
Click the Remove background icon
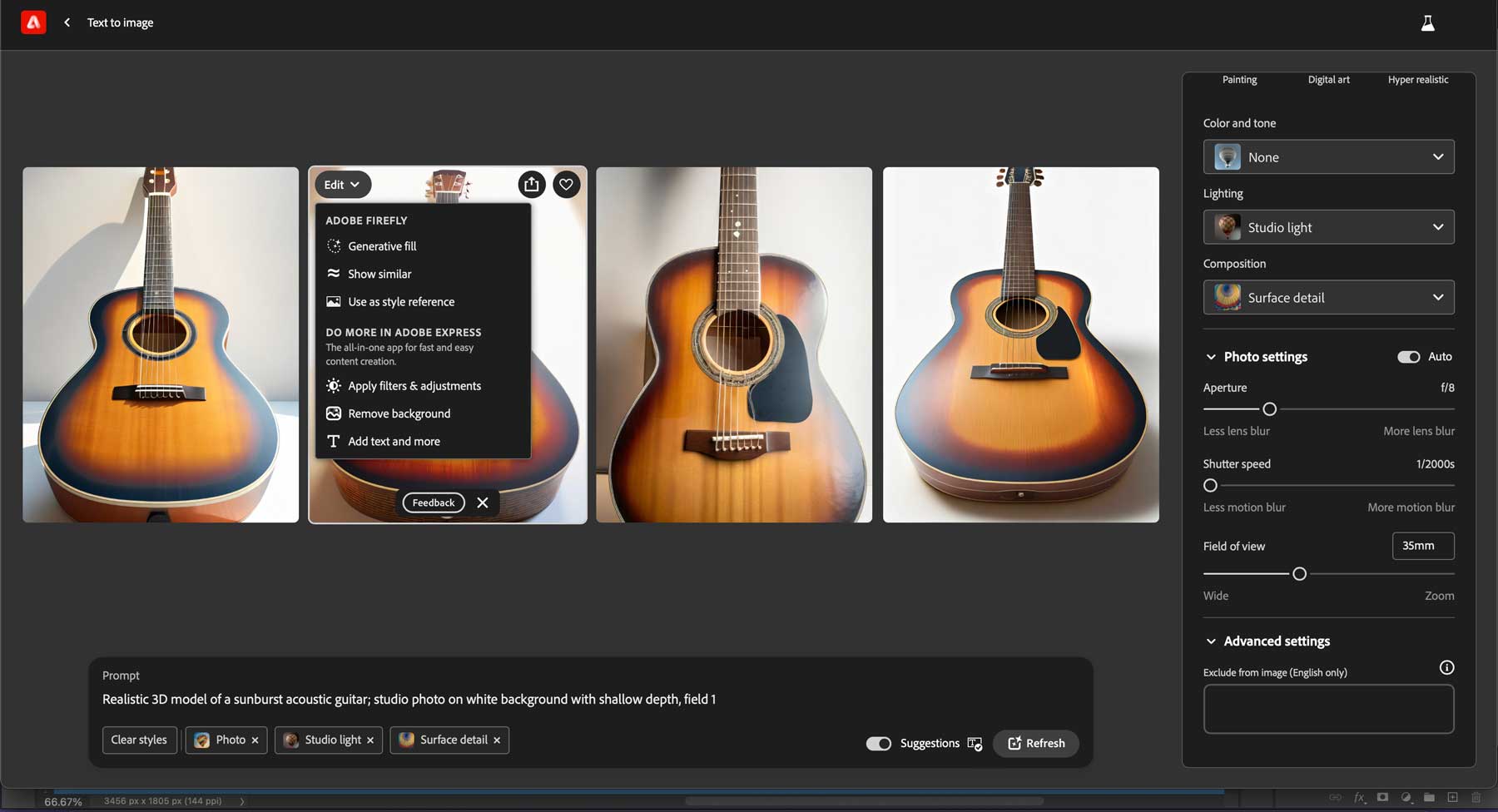click(333, 413)
